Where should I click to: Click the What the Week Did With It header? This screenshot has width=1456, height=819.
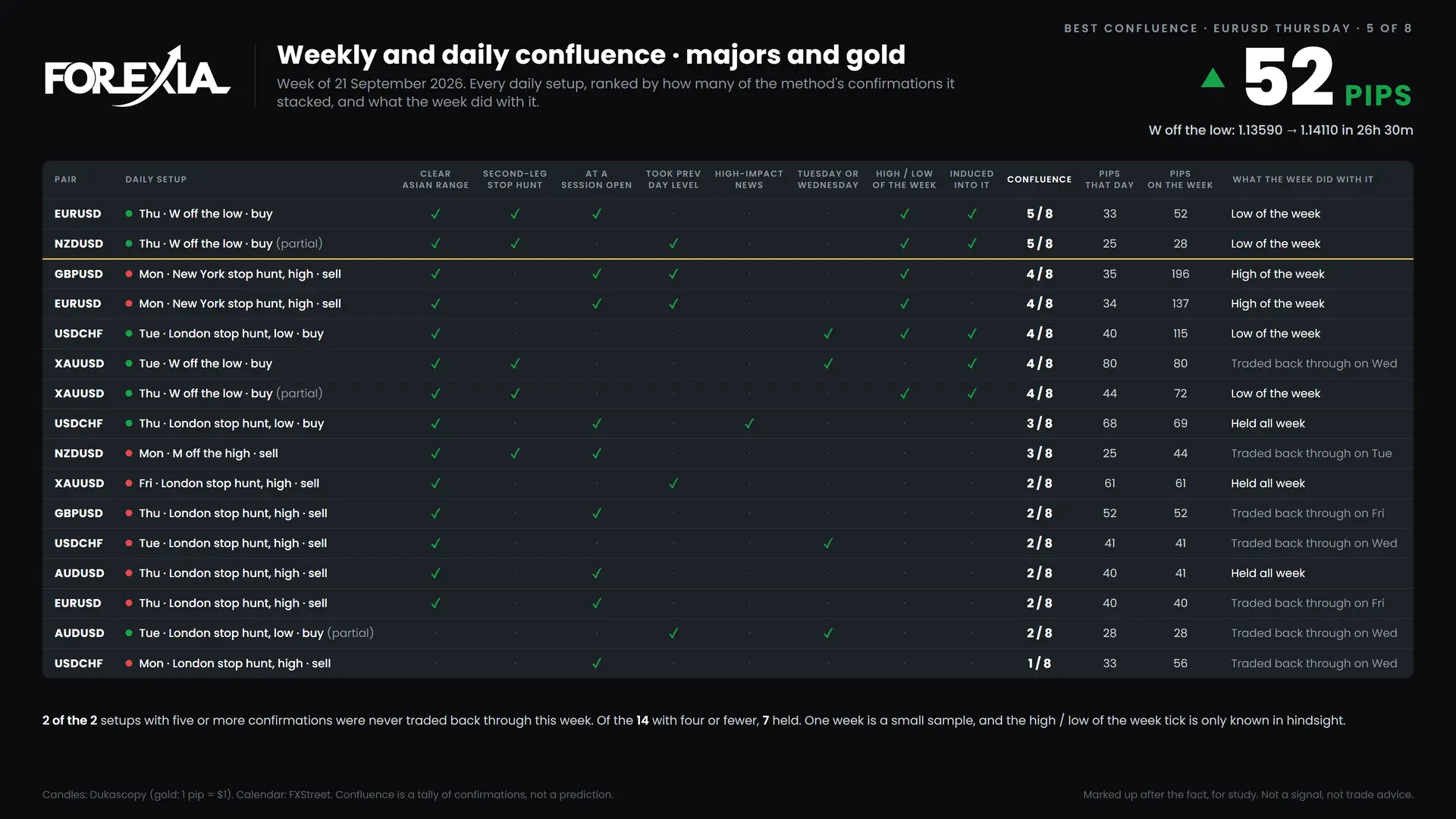coord(1303,180)
